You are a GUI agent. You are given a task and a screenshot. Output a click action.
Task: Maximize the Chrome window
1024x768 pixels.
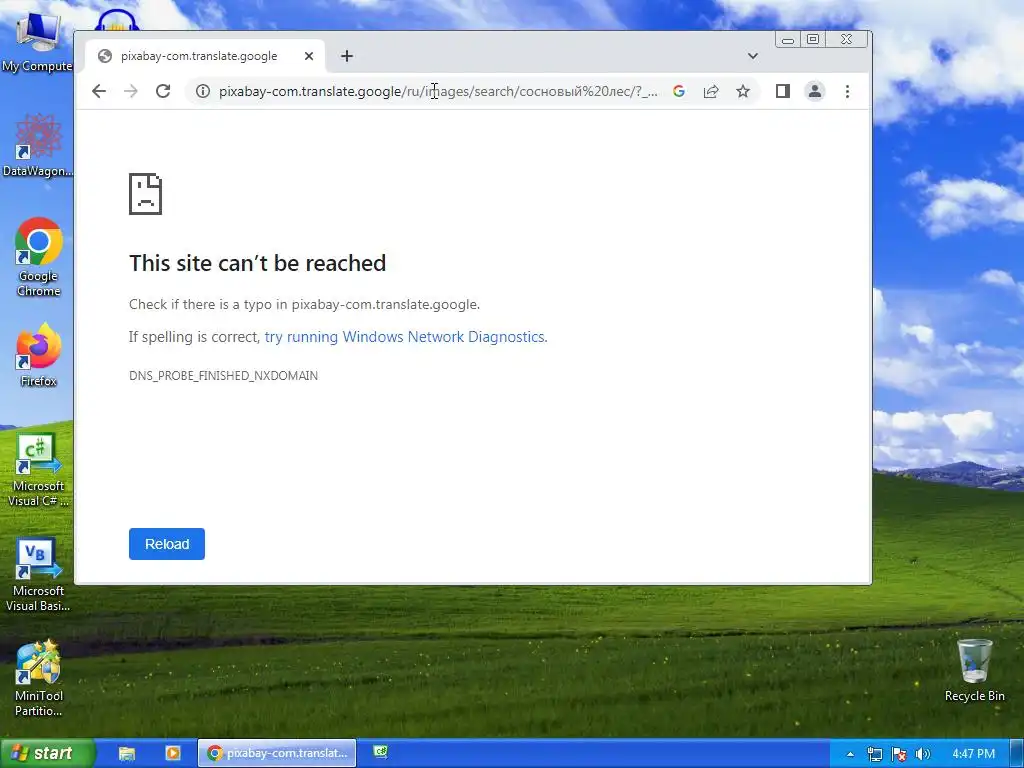coord(813,40)
